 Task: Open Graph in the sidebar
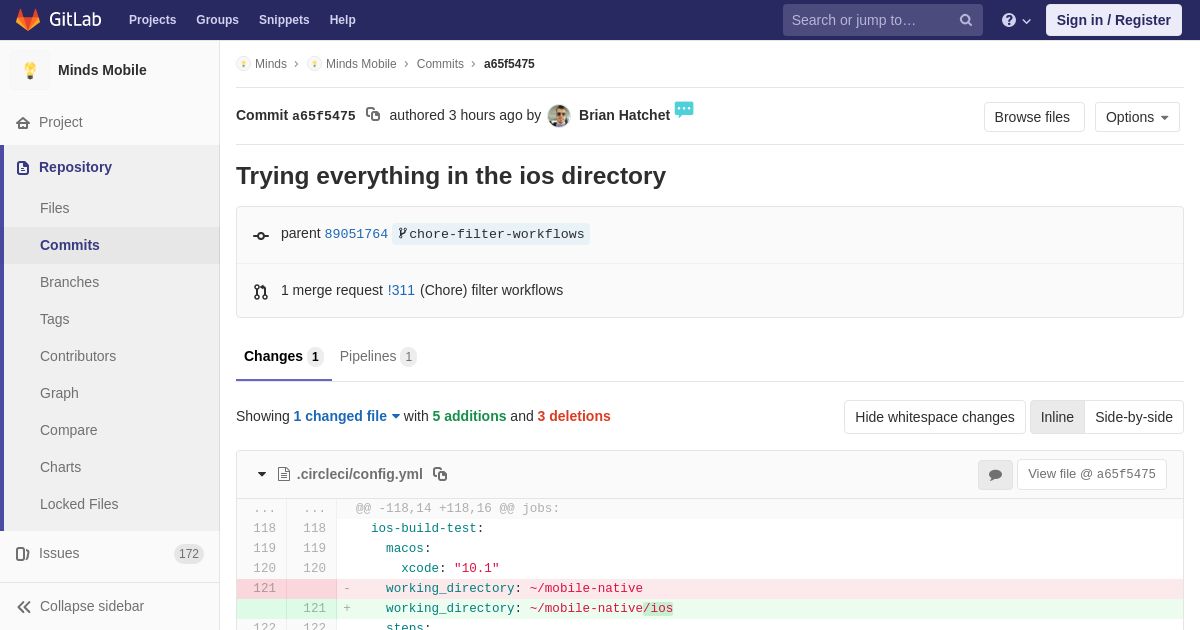click(x=59, y=393)
